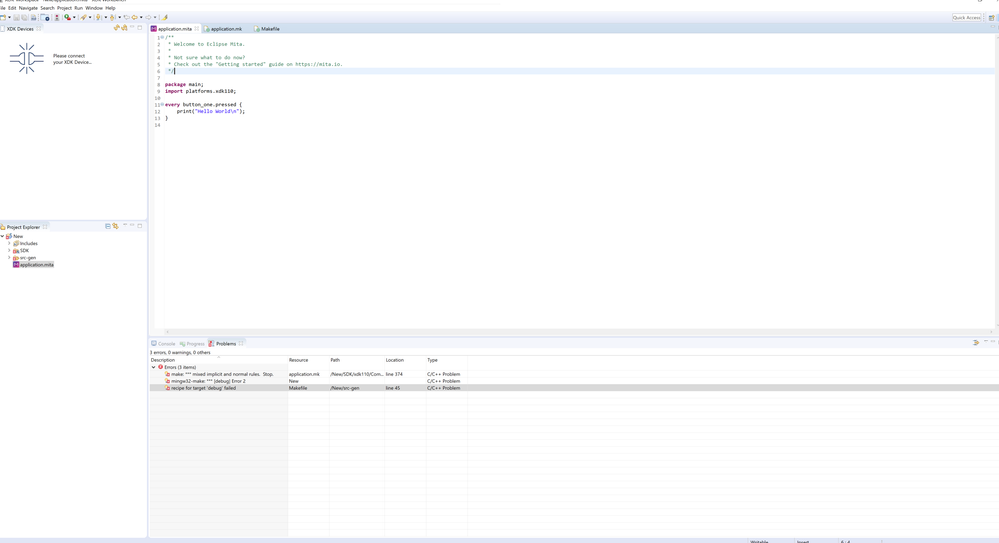
Task: Click Collapse All in Project Explorer
Action: point(108,226)
